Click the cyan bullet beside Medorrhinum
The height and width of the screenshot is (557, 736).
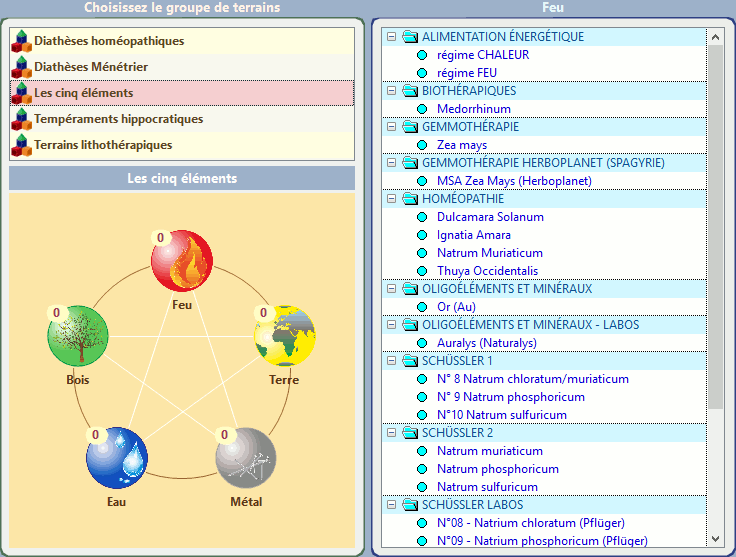click(x=422, y=109)
